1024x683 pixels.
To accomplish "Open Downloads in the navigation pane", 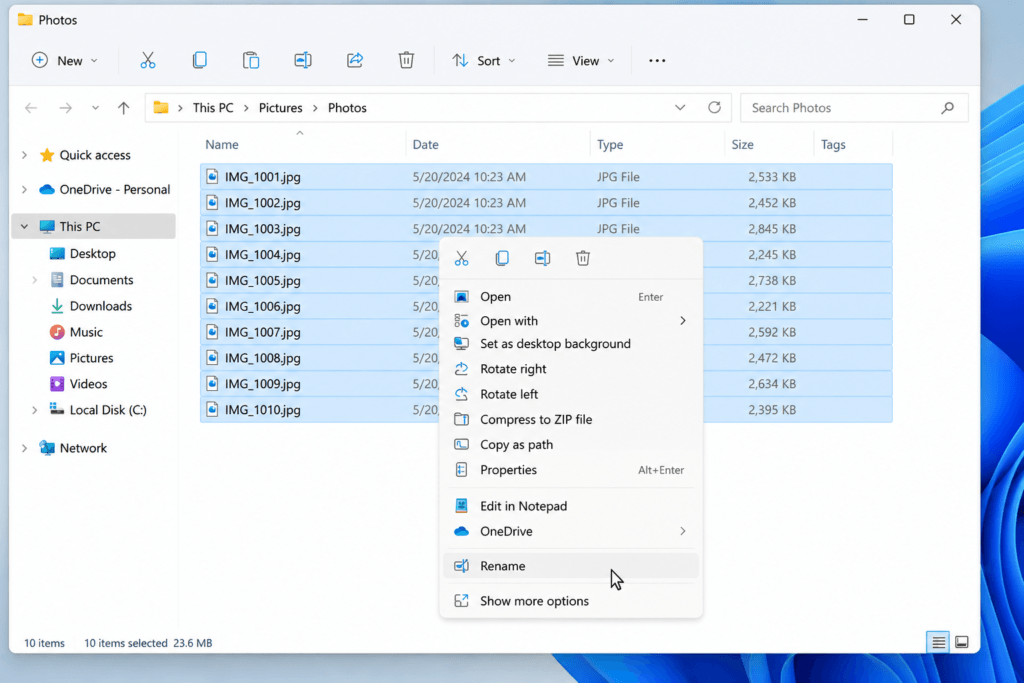I will [101, 306].
